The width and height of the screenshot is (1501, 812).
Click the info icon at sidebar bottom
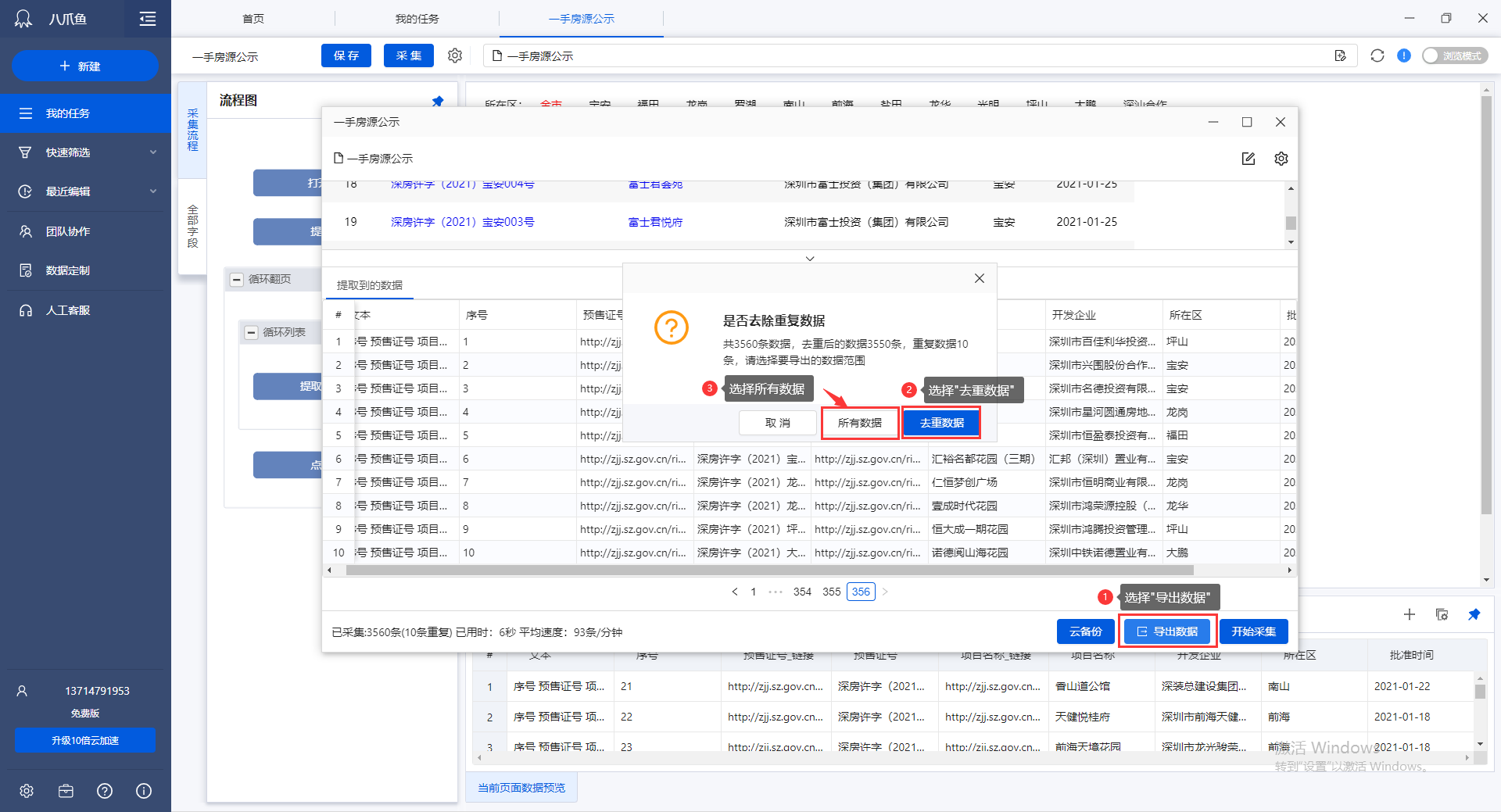tap(144, 791)
